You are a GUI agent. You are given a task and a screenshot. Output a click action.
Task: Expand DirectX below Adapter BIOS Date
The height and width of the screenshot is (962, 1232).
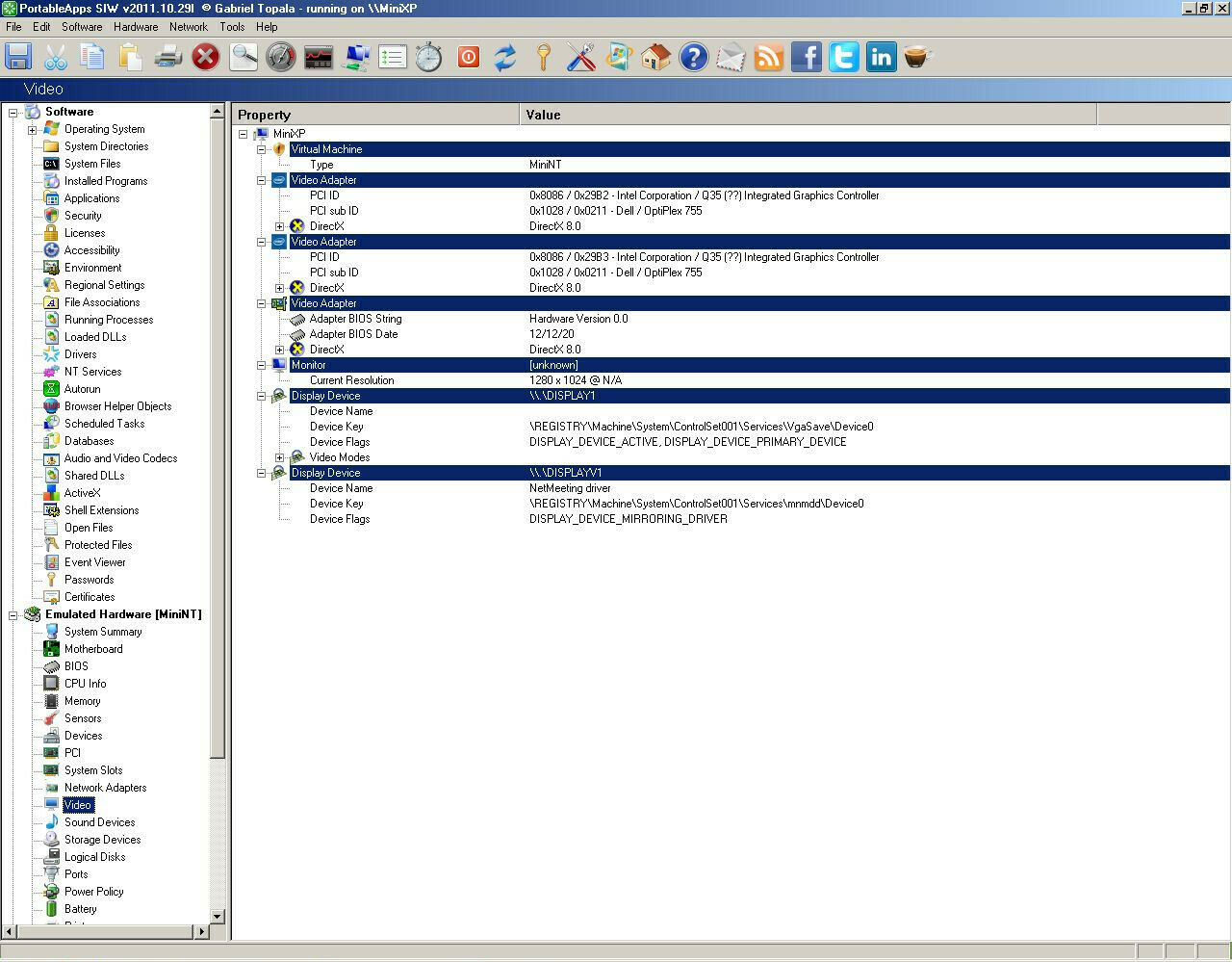[279, 350]
